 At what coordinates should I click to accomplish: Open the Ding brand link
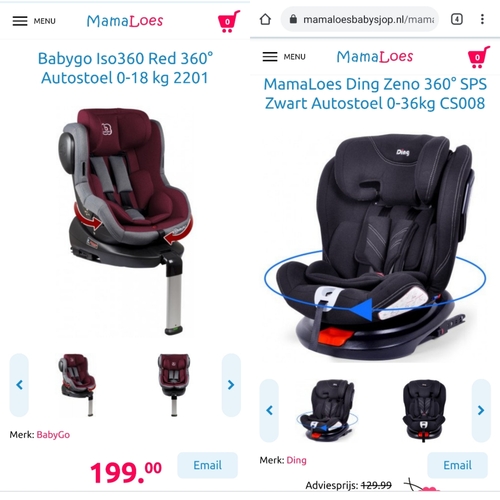click(x=296, y=460)
